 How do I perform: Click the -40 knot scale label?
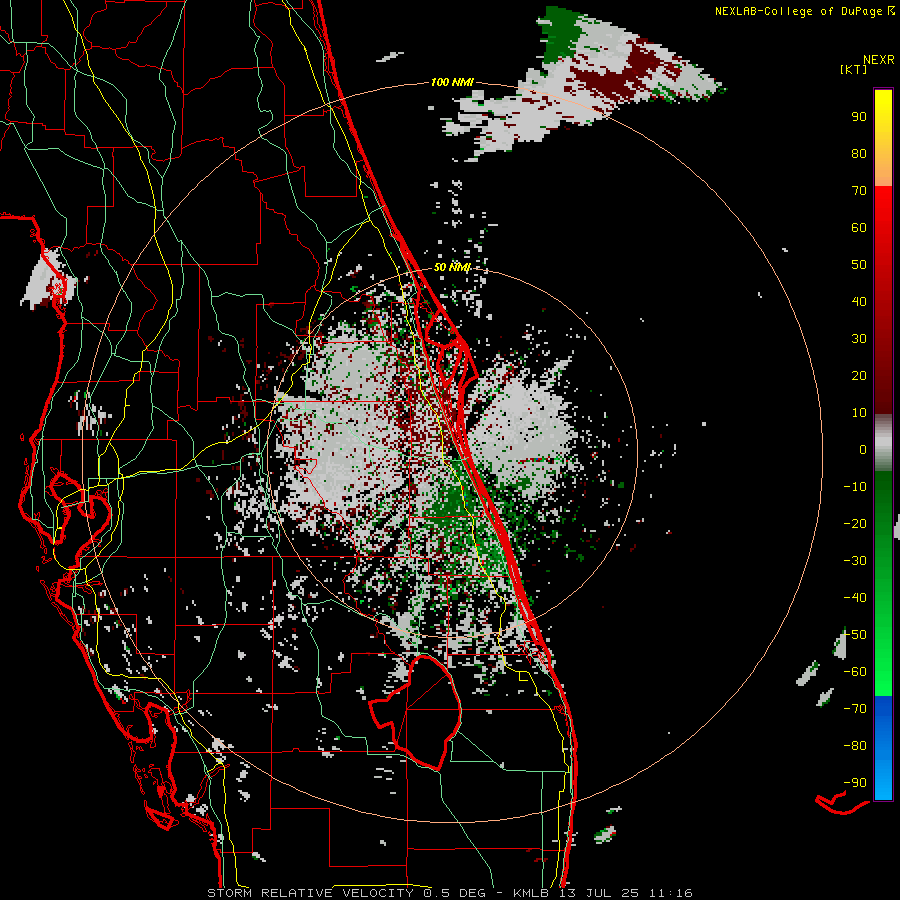(x=855, y=598)
